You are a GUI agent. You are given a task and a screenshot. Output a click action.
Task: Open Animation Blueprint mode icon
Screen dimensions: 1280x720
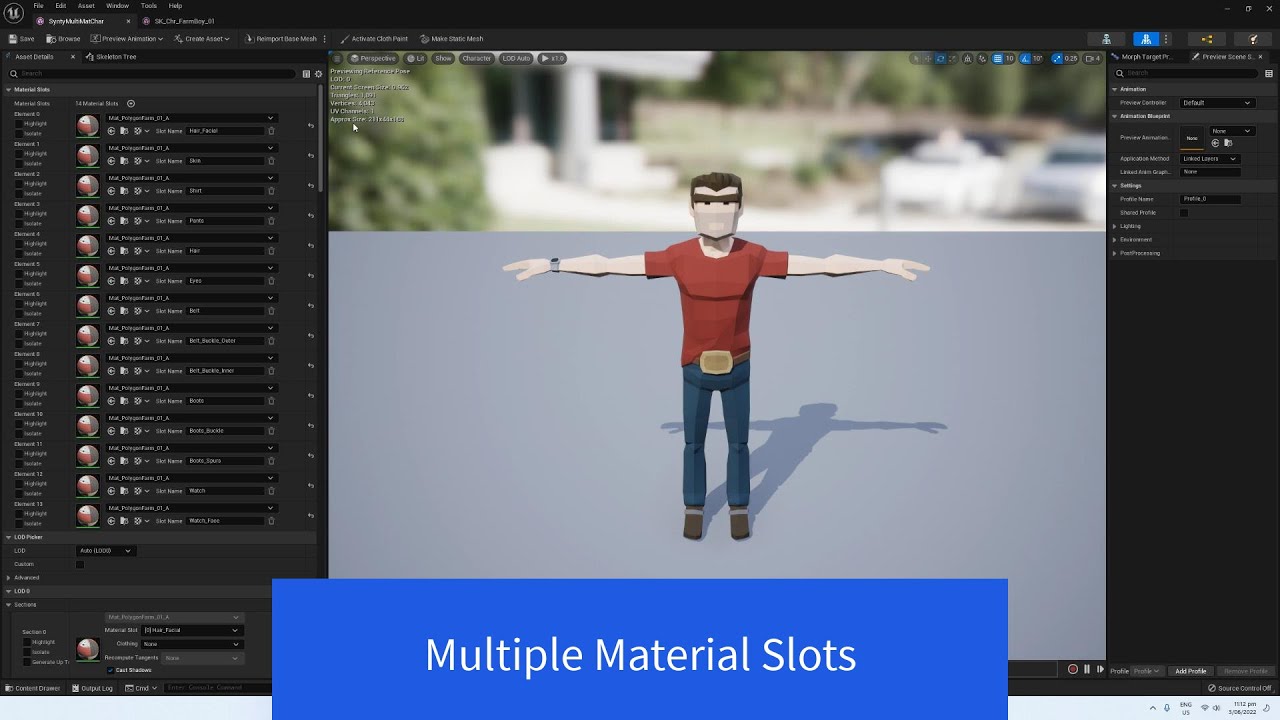[1207, 39]
